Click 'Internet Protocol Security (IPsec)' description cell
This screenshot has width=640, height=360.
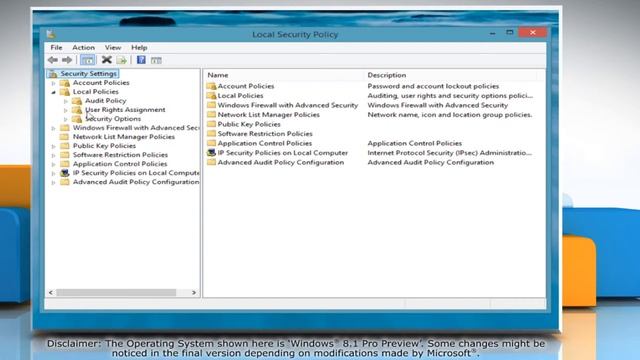pos(450,153)
